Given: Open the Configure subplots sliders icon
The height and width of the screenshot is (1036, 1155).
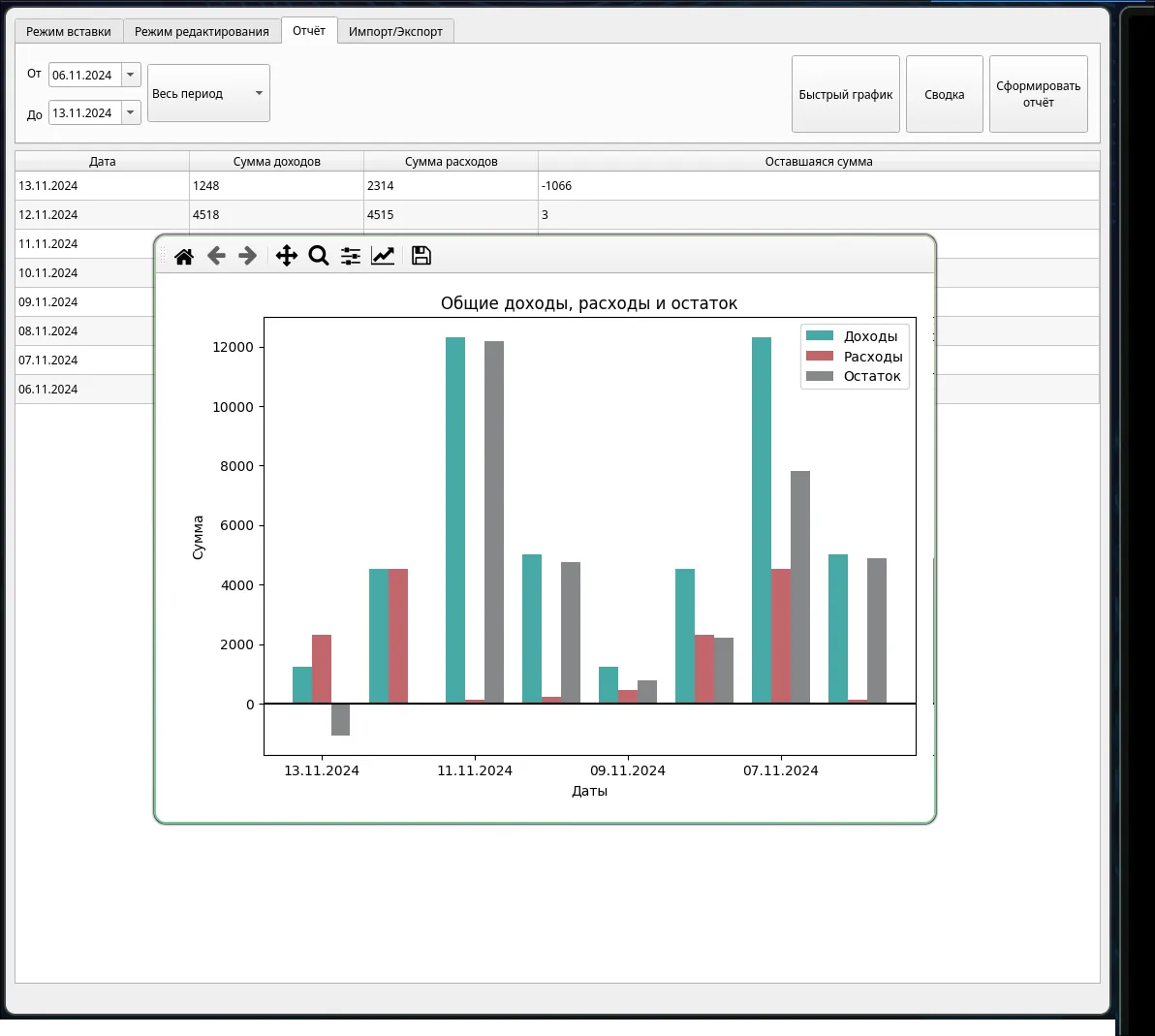Looking at the screenshot, I should point(351,256).
